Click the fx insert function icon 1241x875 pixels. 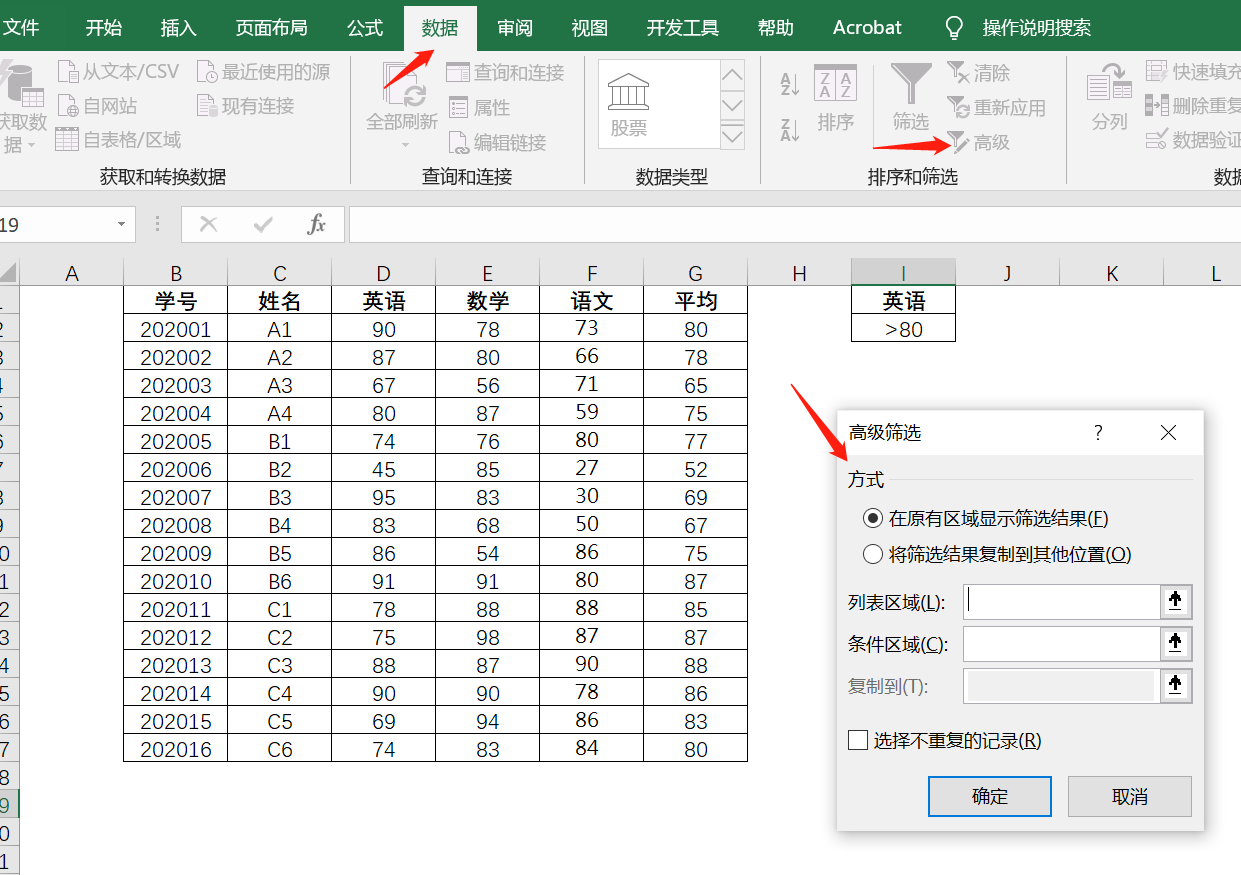click(318, 224)
